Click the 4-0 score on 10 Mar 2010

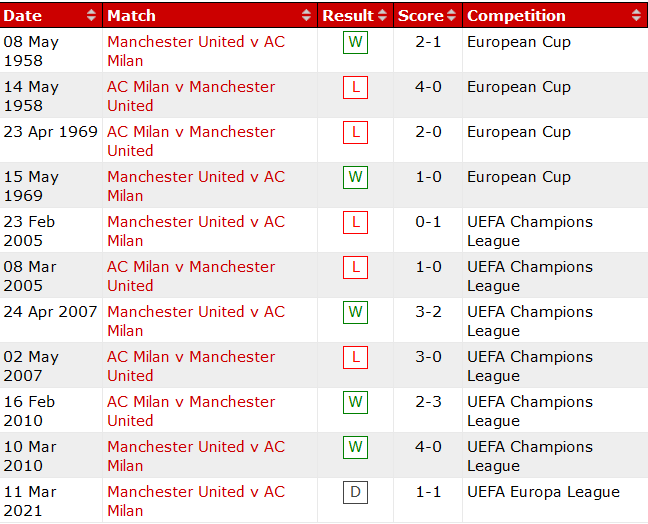click(429, 447)
